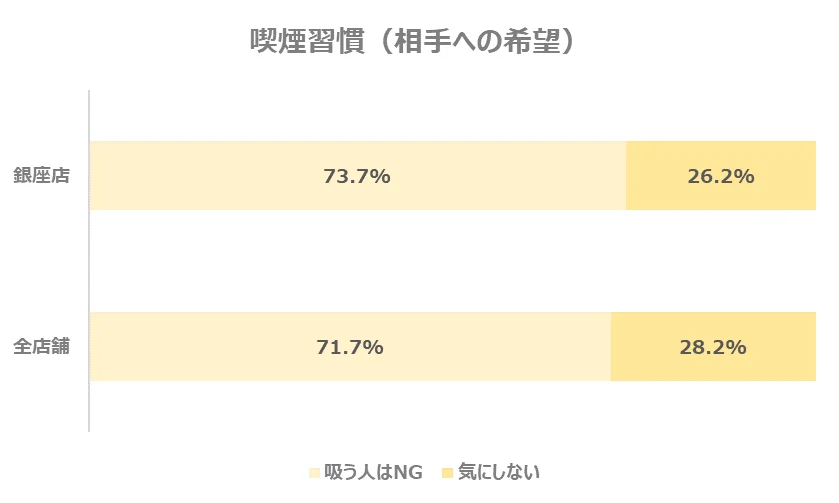The height and width of the screenshot is (503, 839).
Task: Click 銀座店 light bar left of 73.7%
Action: pos(200,176)
